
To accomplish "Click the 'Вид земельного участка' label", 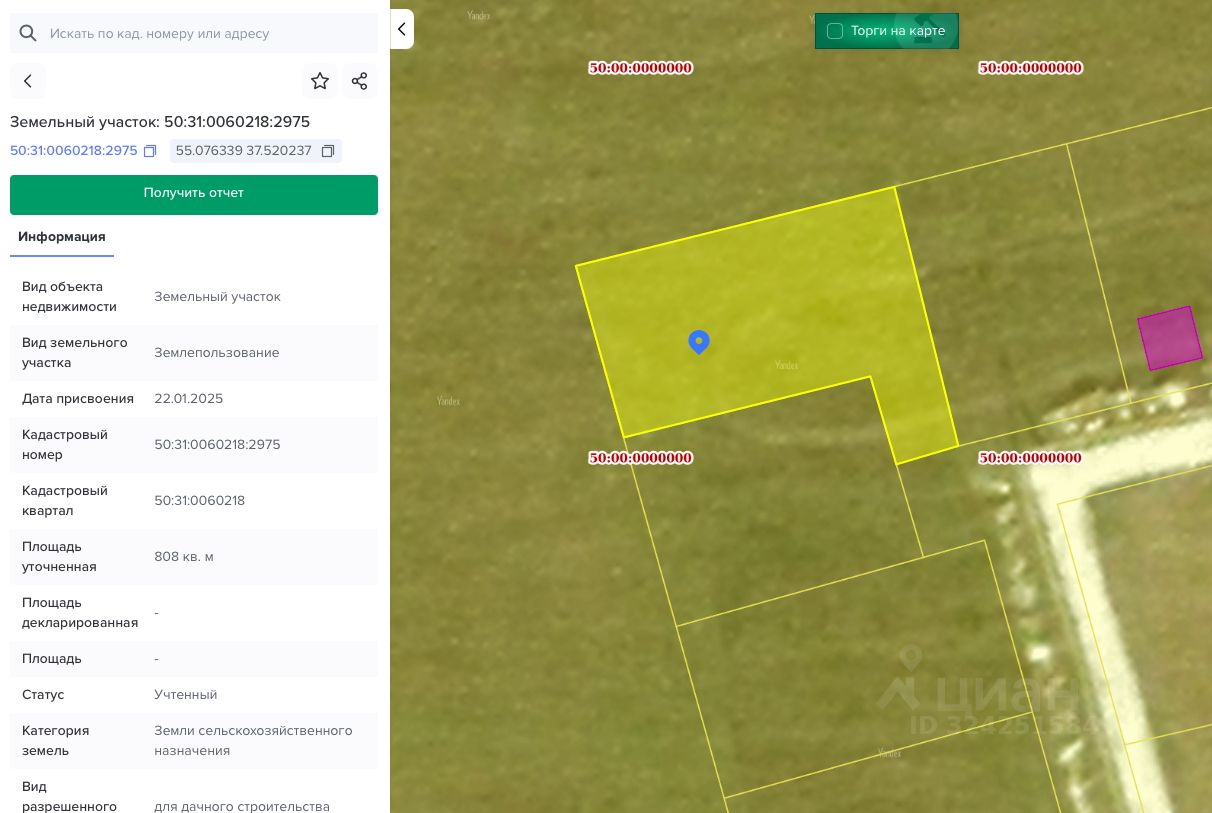I will [75, 353].
